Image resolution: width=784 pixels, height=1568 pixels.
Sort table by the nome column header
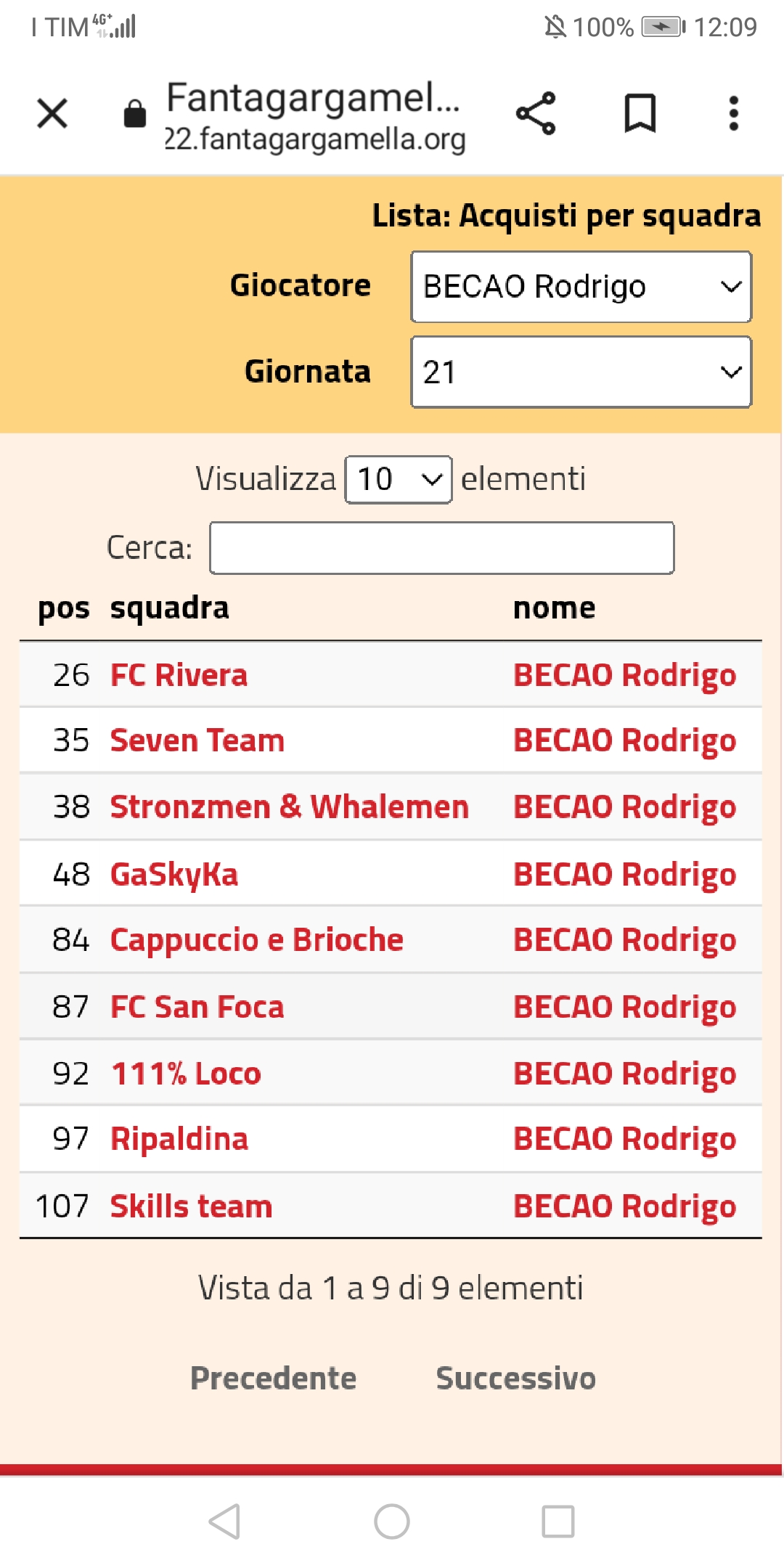tap(554, 608)
